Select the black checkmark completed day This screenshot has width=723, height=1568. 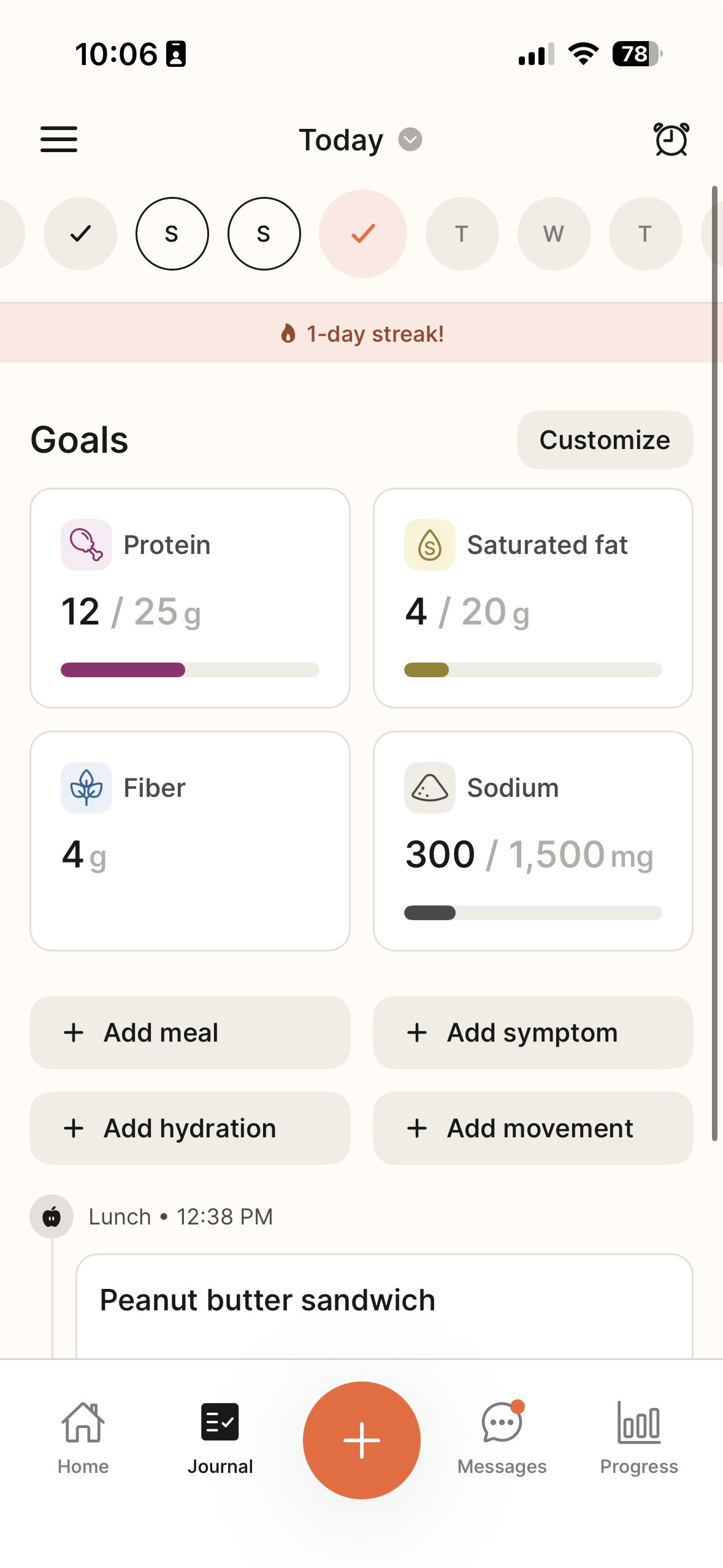[x=80, y=234]
